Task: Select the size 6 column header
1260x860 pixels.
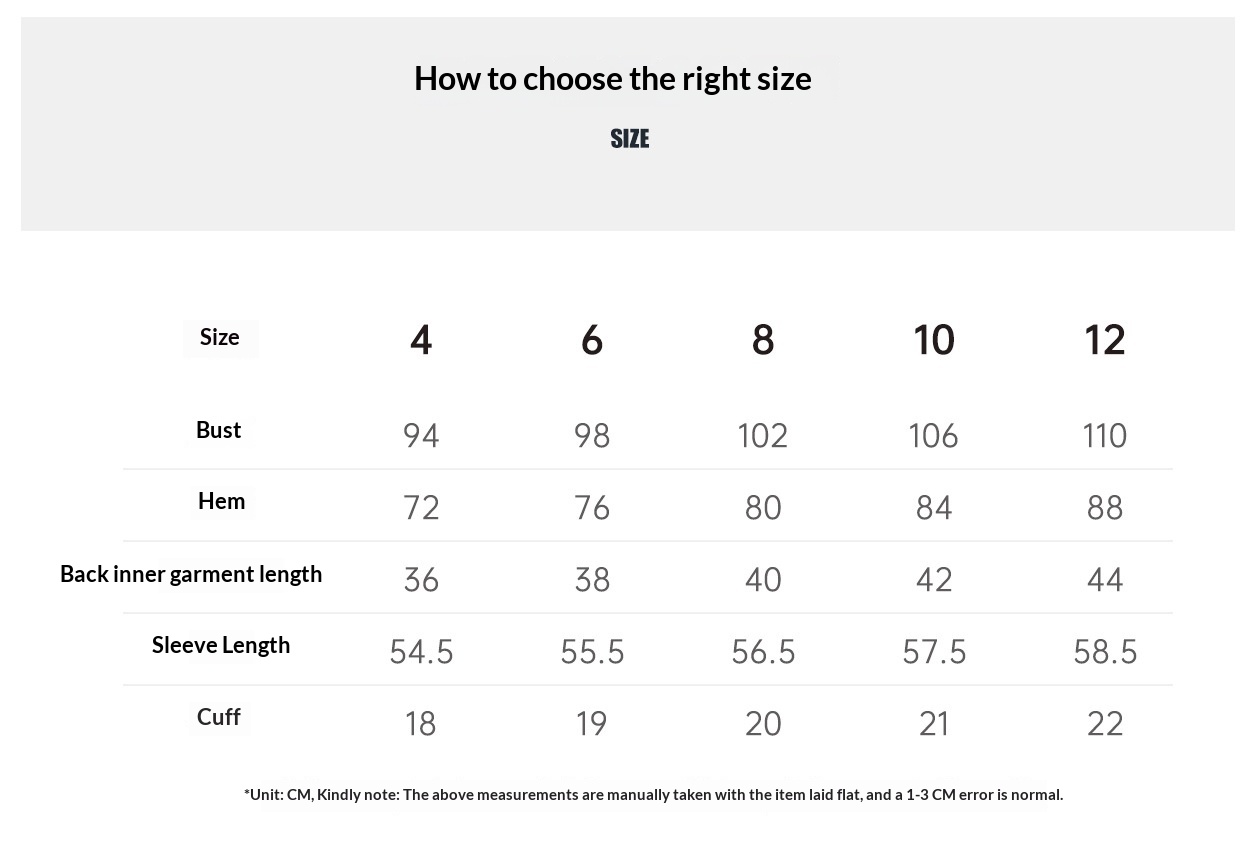Action: pos(592,340)
